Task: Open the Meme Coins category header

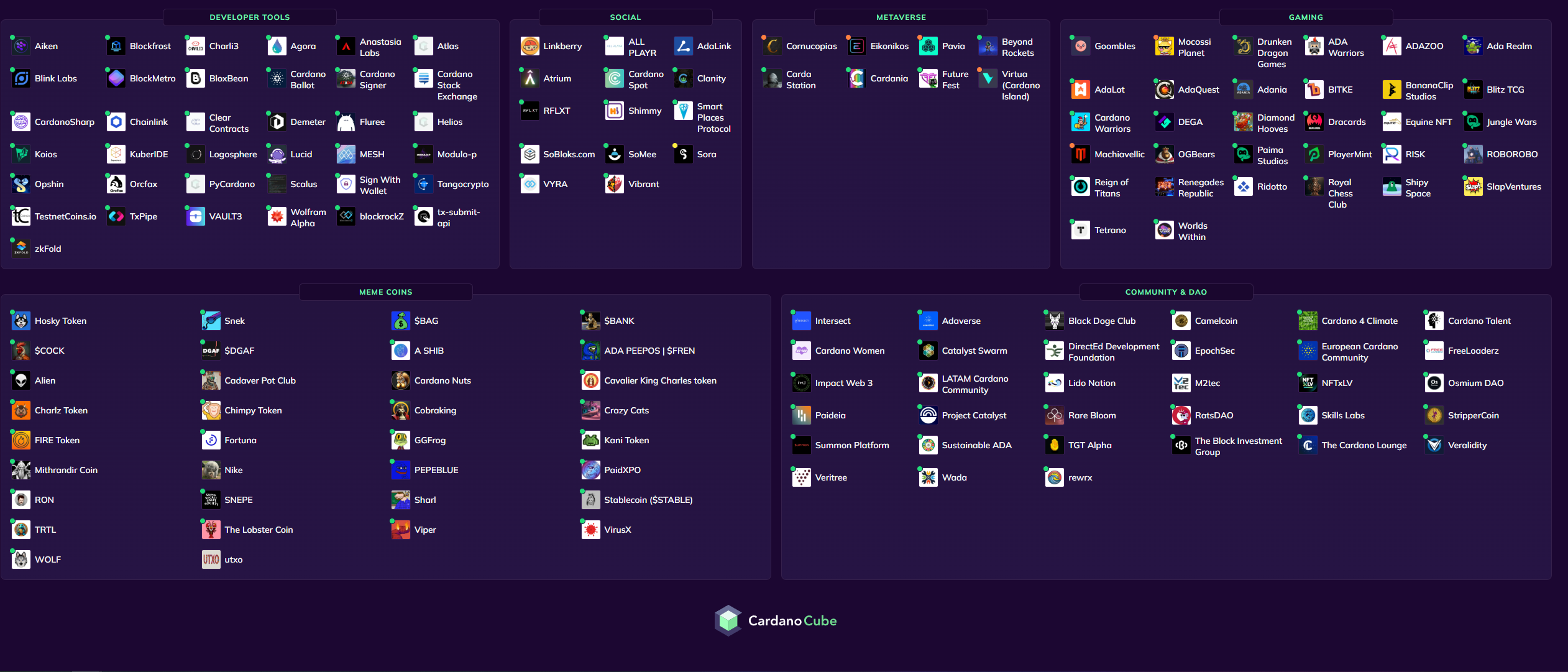Action: [x=386, y=292]
